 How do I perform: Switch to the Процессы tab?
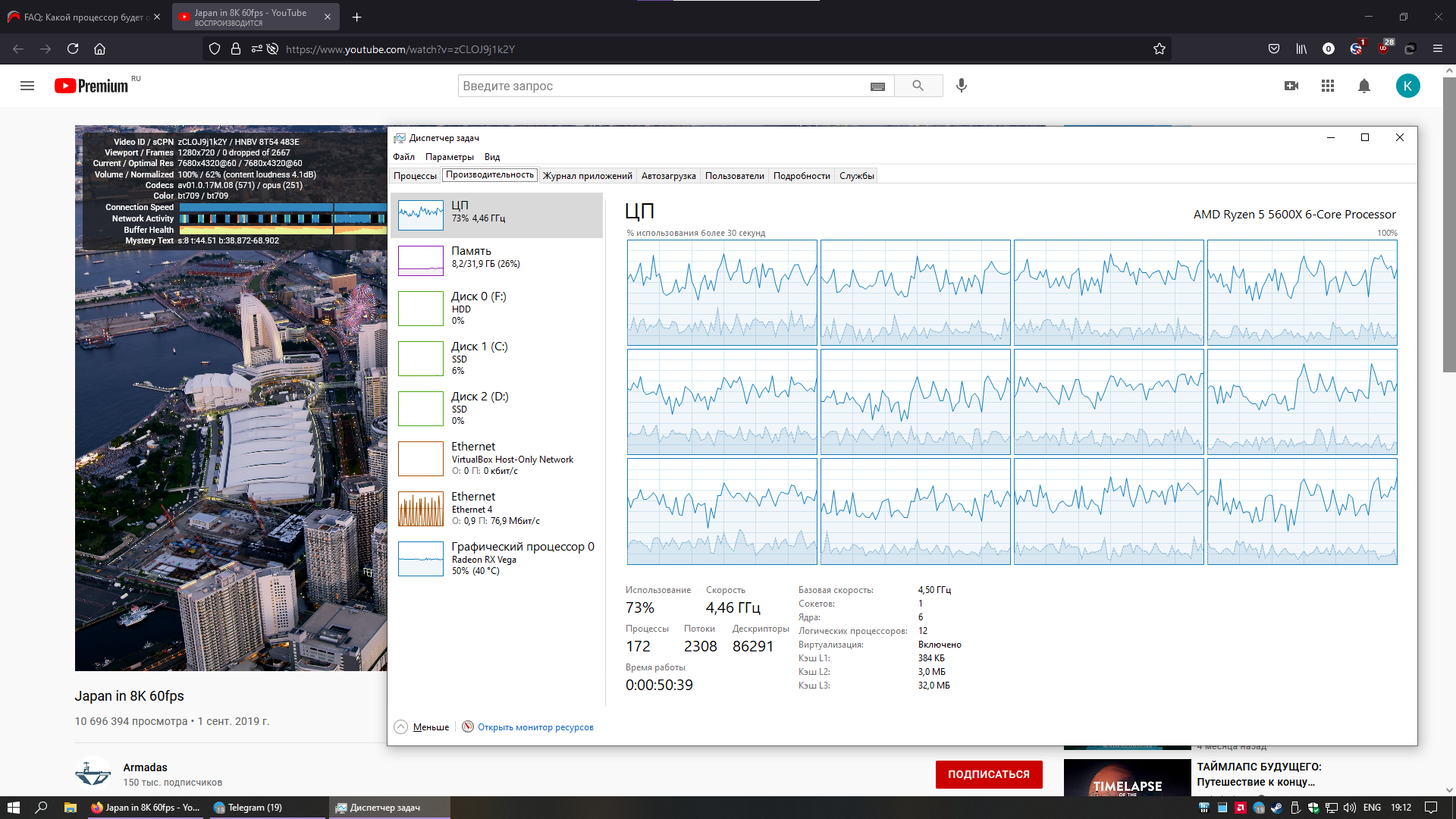pos(415,176)
